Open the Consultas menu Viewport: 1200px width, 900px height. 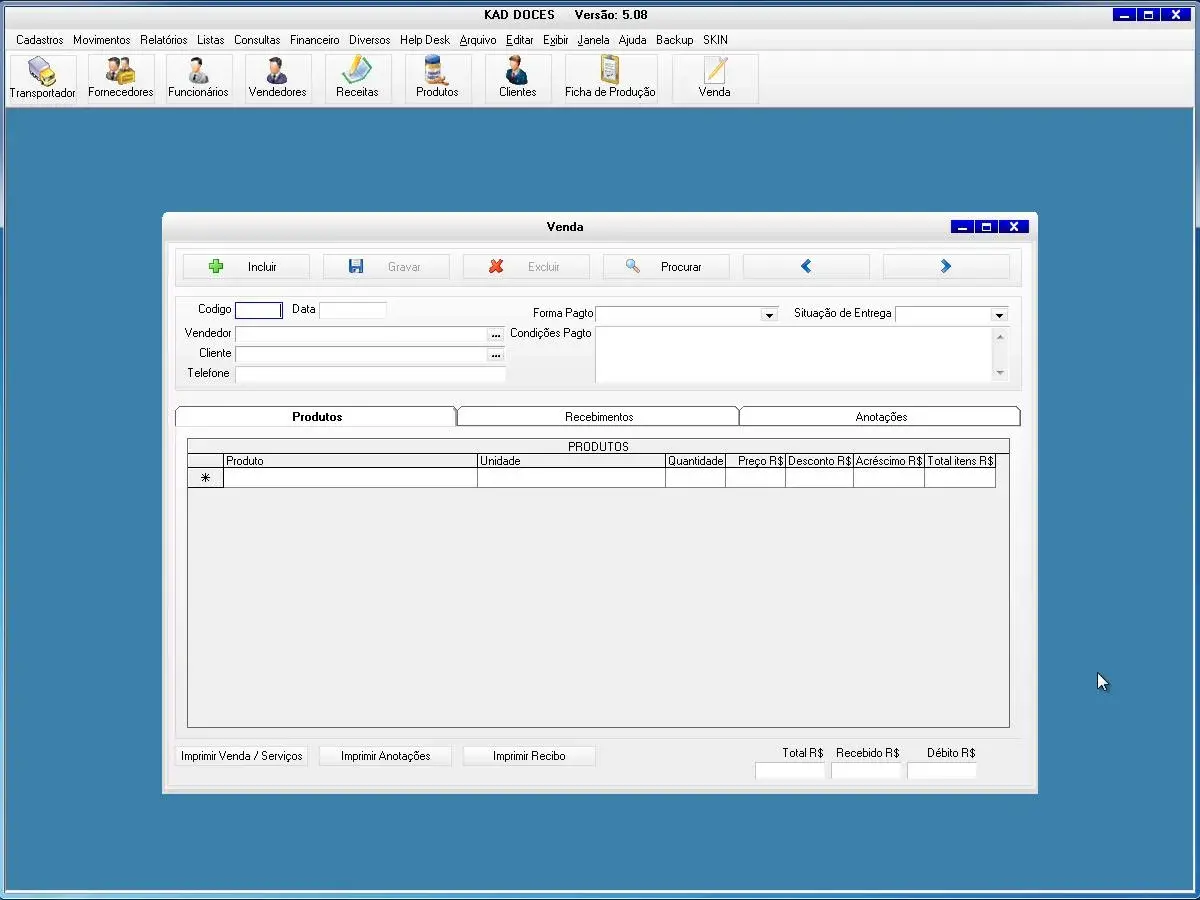[257, 40]
